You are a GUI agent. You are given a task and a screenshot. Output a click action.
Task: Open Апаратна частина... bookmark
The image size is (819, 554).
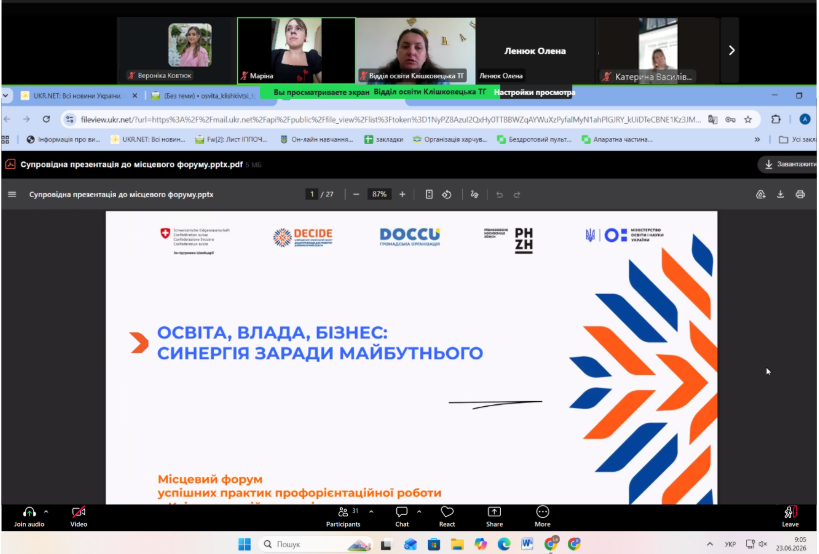coord(617,139)
